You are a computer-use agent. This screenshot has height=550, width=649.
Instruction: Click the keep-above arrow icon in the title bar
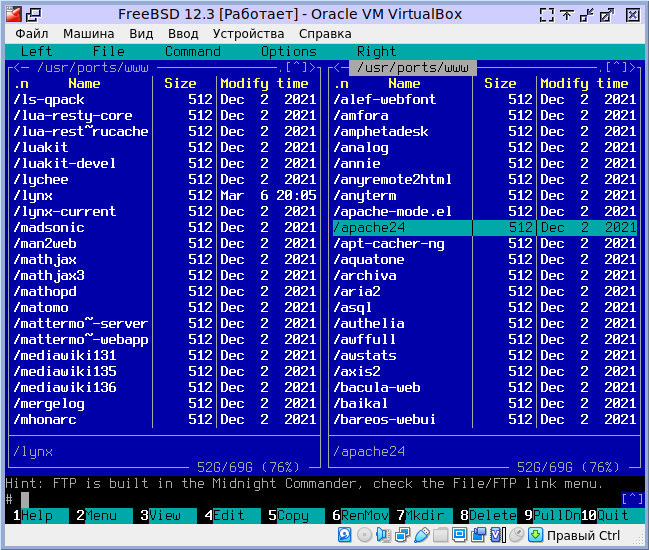[x=567, y=15]
